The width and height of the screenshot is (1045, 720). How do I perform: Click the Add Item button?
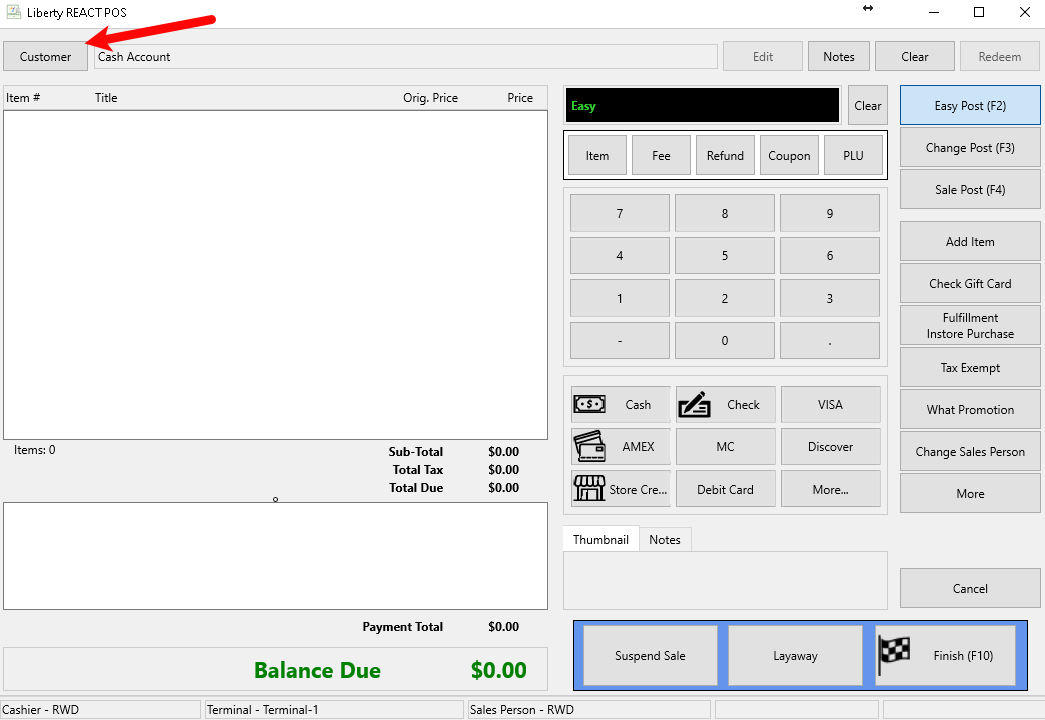pyautogui.click(x=970, y=241)
